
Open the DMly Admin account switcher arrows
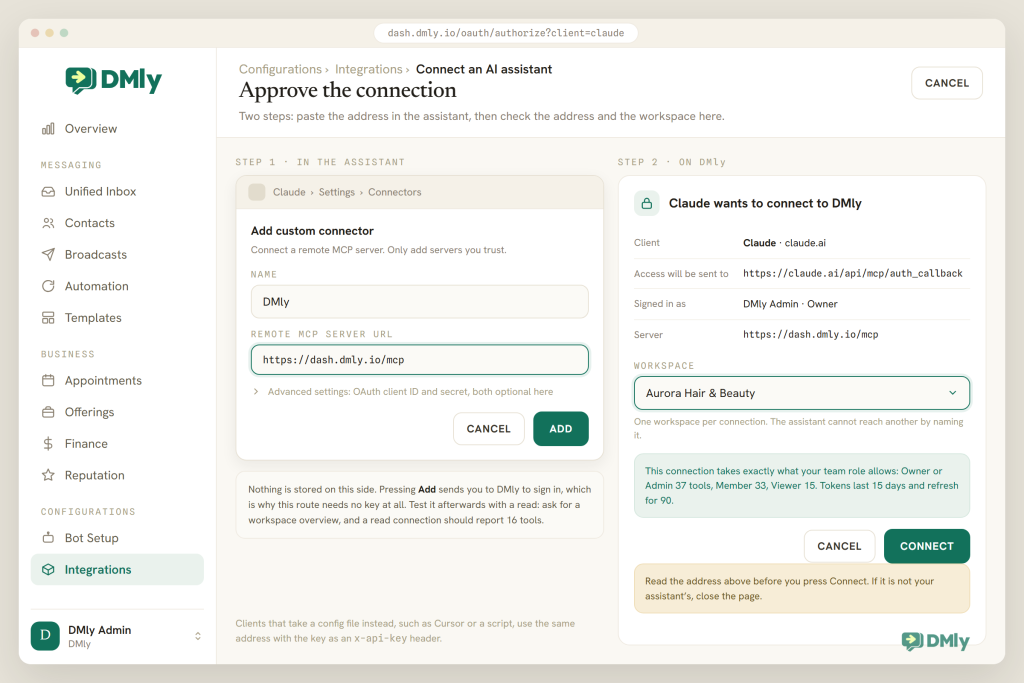(x=198, y=636)
